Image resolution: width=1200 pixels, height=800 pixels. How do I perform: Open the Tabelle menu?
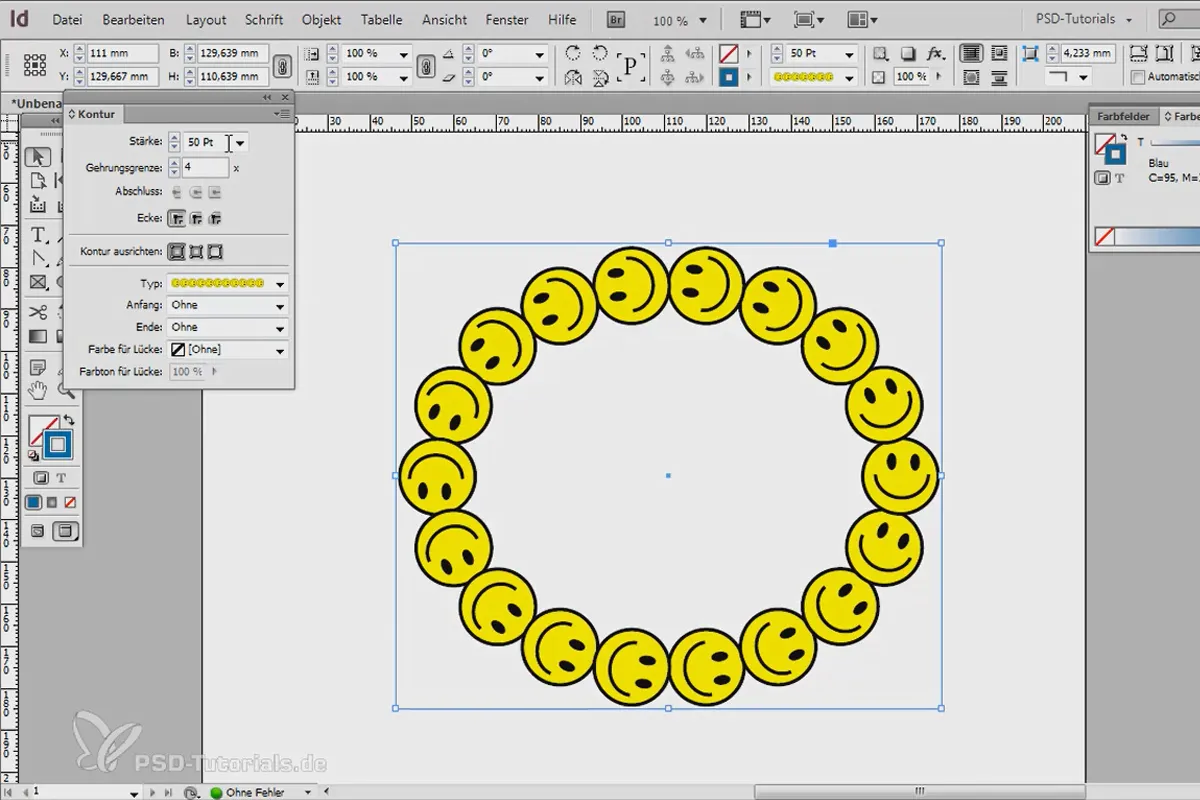pos(381,19)
